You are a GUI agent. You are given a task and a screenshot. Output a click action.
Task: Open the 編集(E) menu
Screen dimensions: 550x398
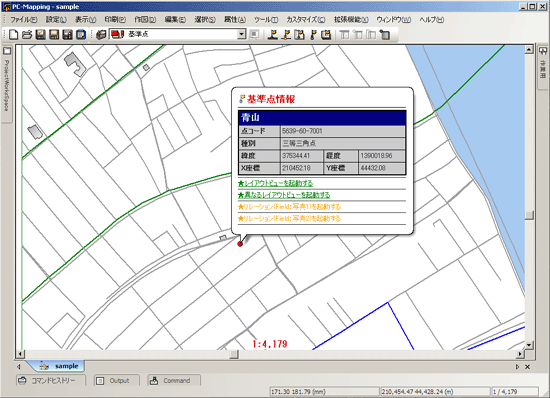click(175, 20)
